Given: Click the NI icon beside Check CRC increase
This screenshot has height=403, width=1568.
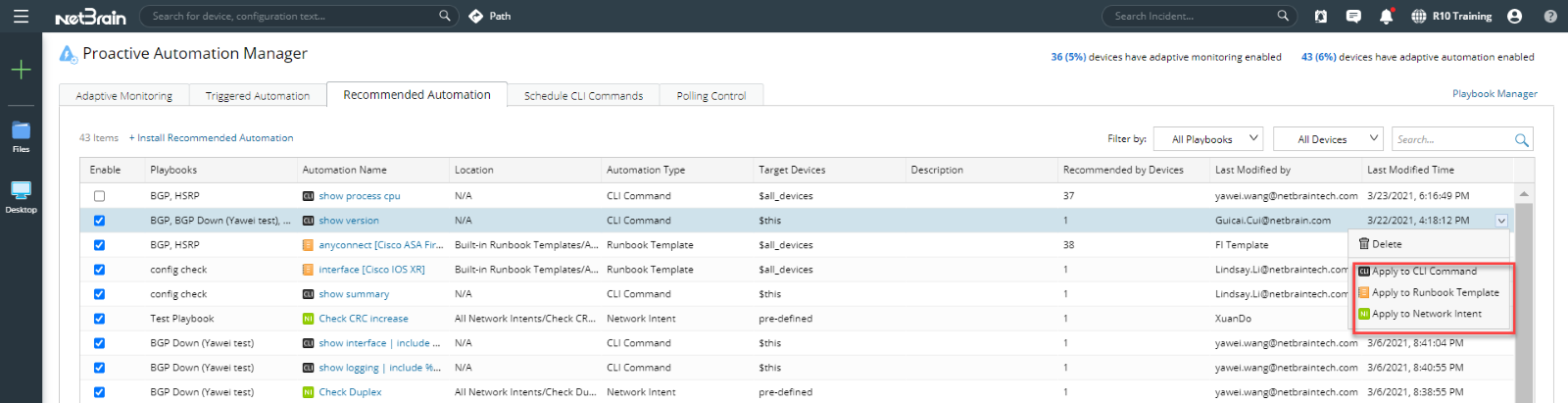Looking at the screenshot, I should pyautogui.click(x=308, y=319).
